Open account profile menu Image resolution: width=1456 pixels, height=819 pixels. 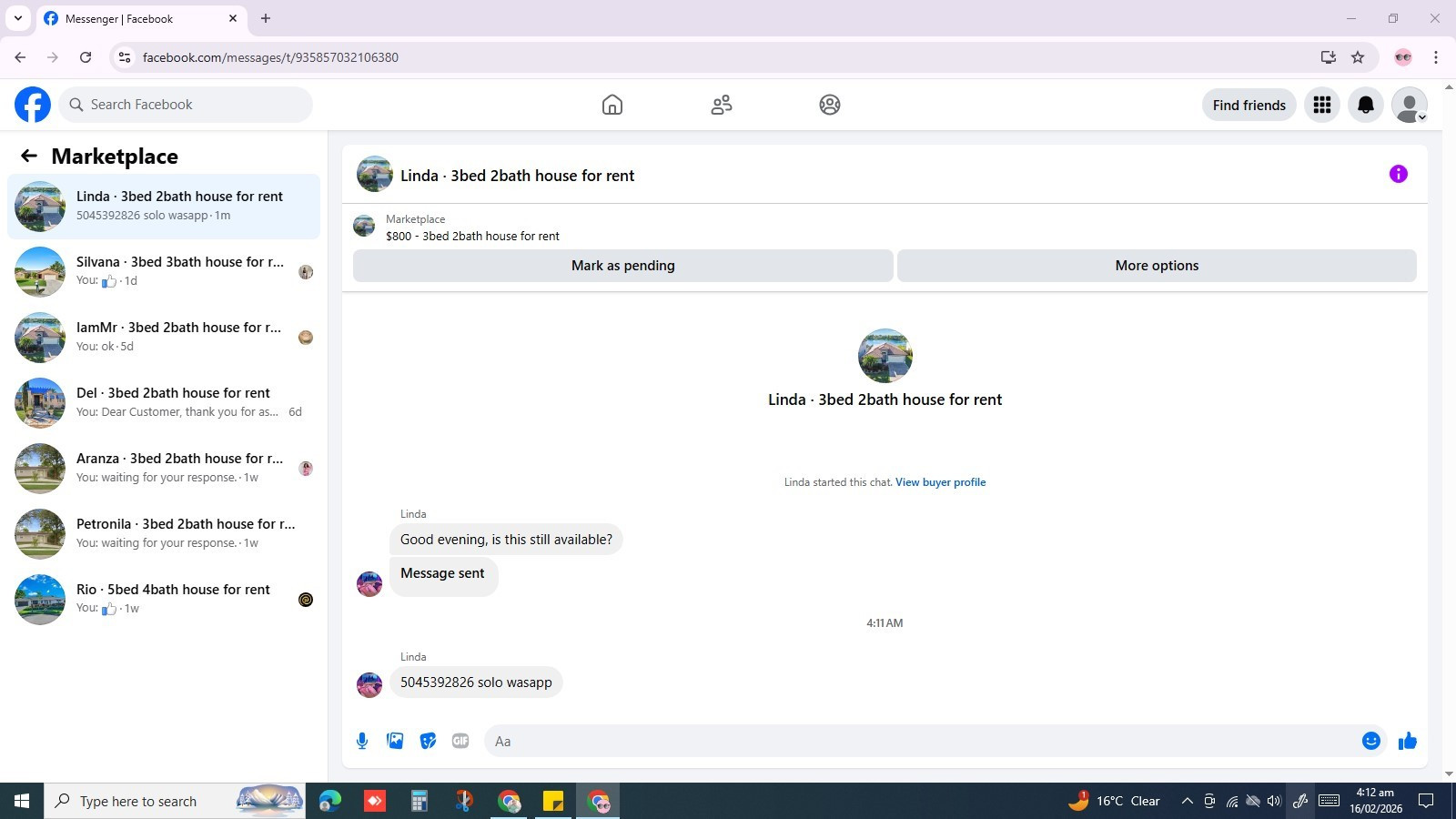point(1410,105)
